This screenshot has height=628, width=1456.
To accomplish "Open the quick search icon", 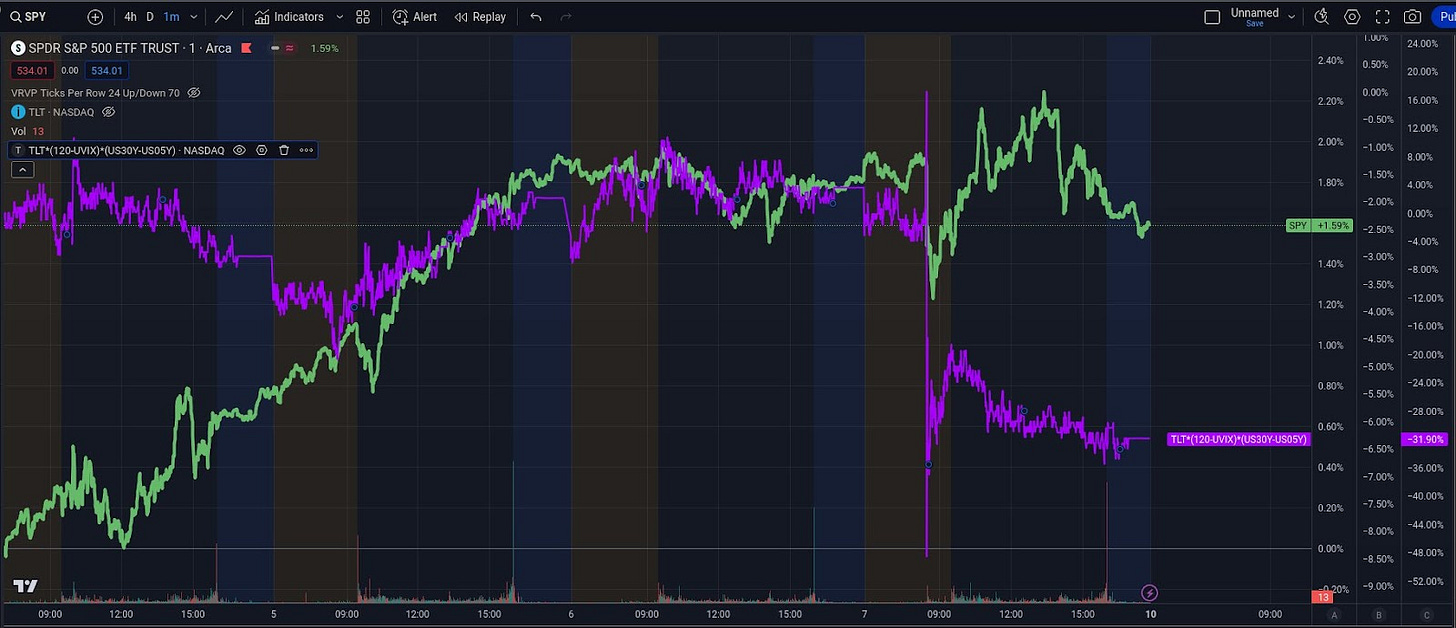I will pyautogui.click(x=1321, y=17).
